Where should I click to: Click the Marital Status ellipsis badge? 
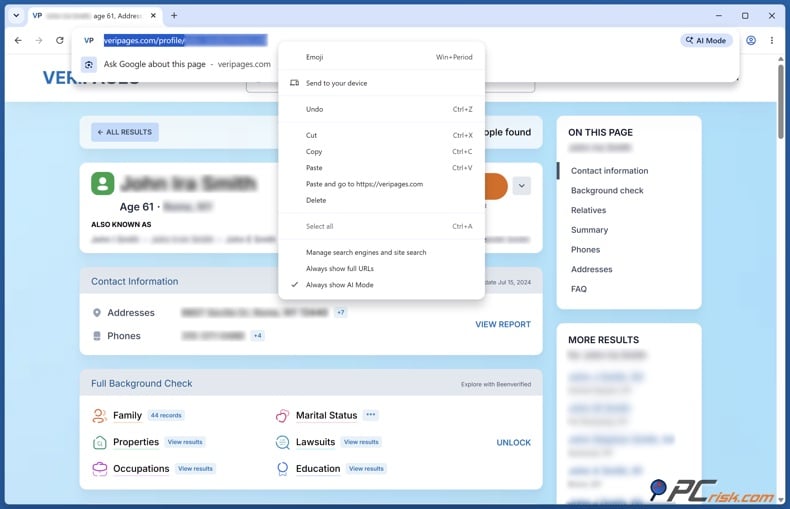pos(371,415)
